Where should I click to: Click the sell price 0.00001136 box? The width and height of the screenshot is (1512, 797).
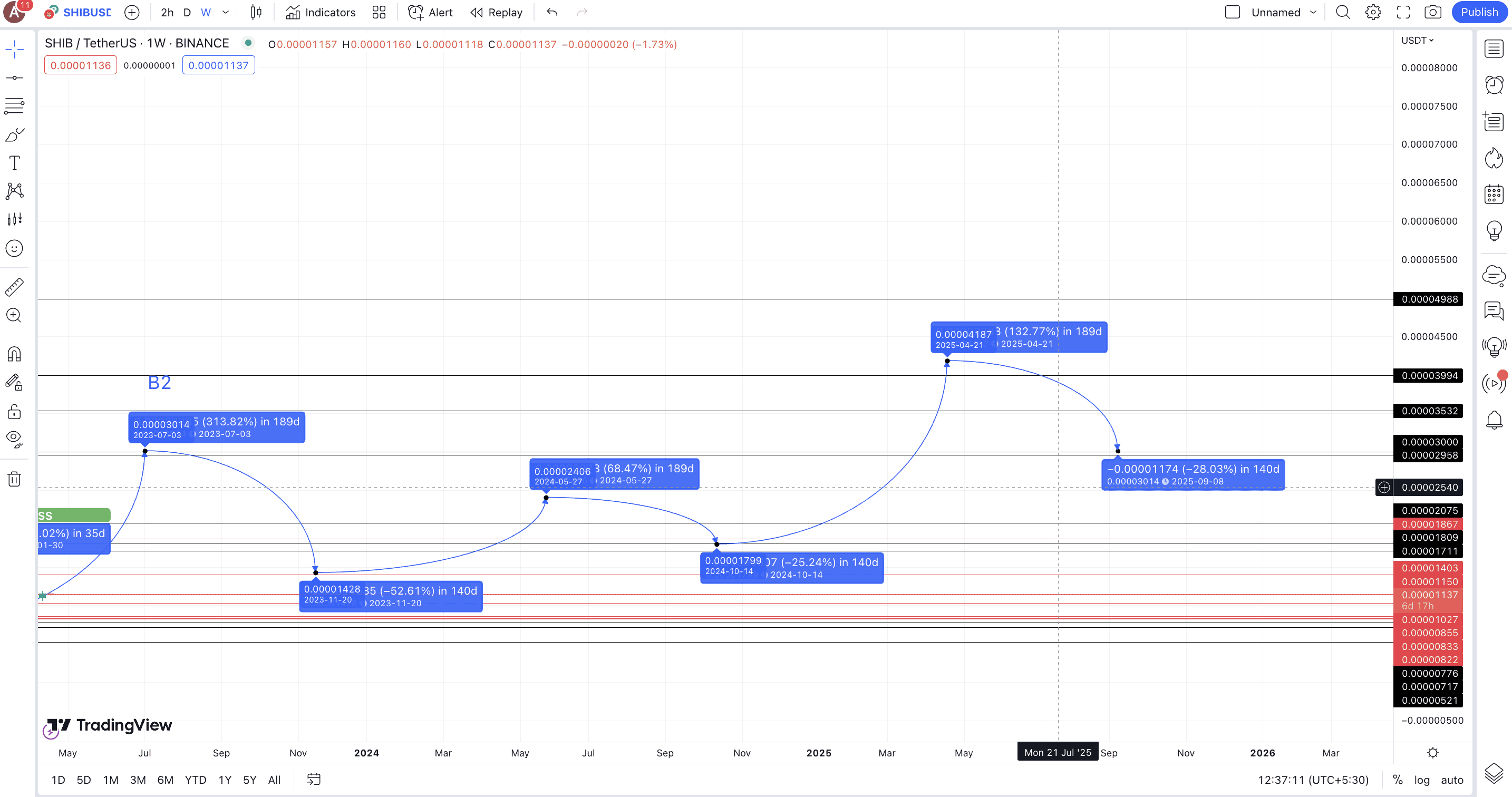coord(81,65)
